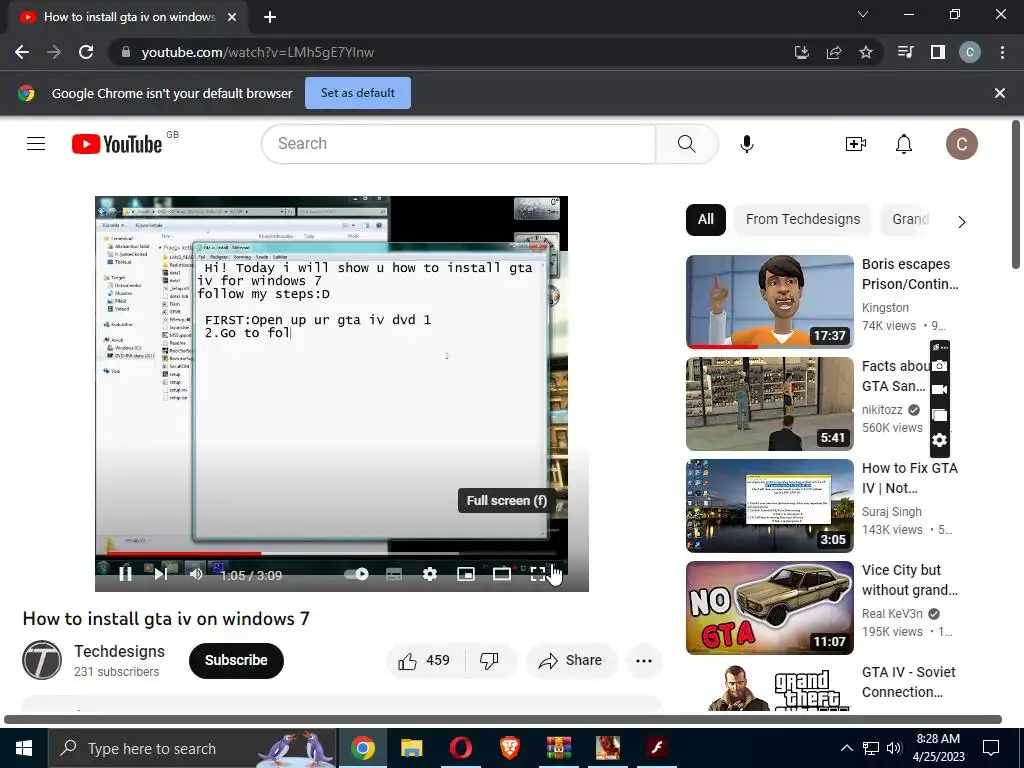Dislike the video with thumbs down

489,661
